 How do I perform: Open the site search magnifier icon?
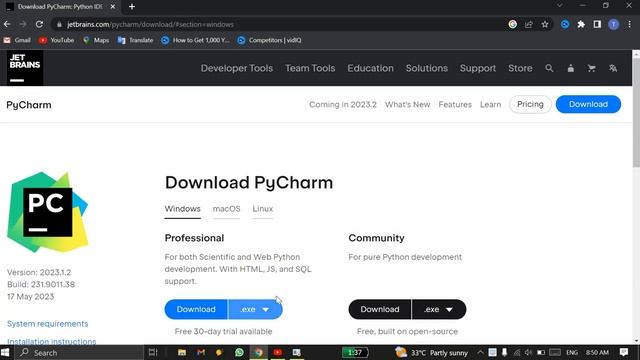pyautogui.click(x=549, y=68)
